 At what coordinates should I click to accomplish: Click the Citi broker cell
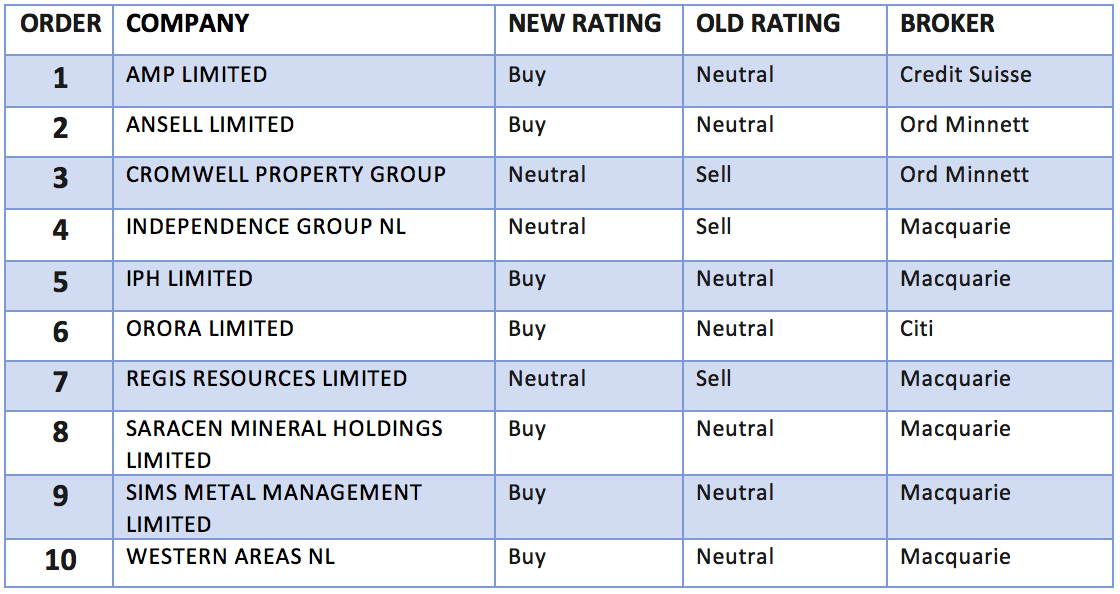click(x=916, y=329)
